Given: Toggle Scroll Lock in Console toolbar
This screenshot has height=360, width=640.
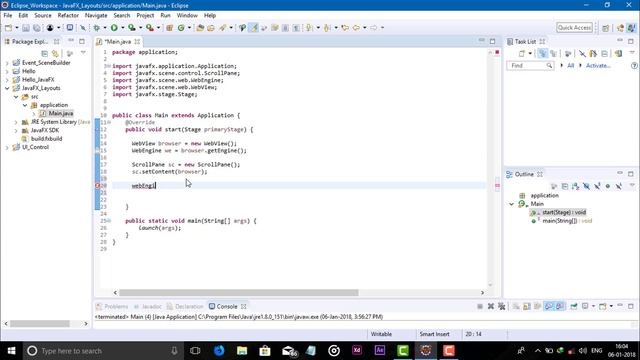Looking at the screenshot, I should (x=527, y=306).
